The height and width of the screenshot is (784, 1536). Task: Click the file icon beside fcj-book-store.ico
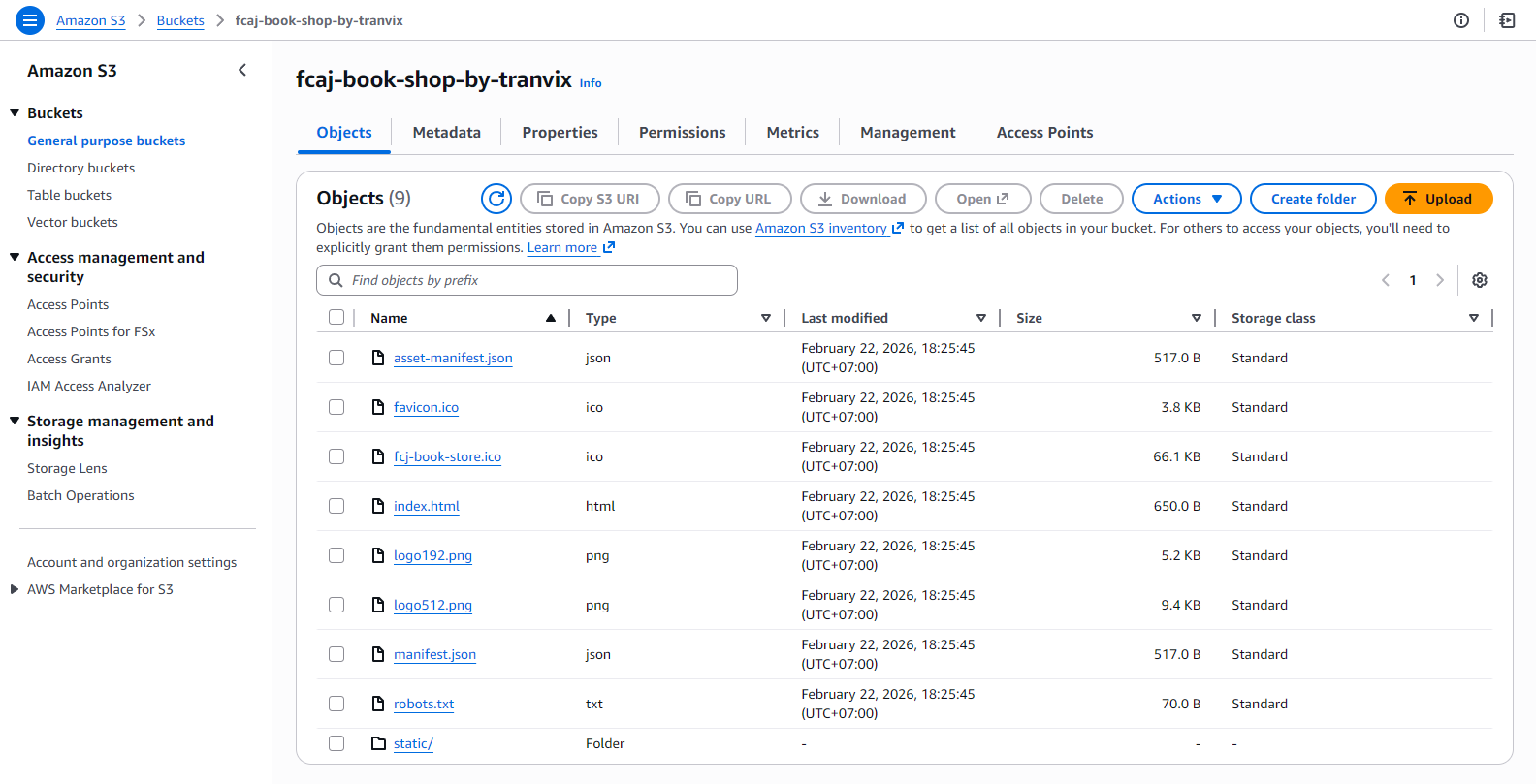(x=378, y=456)
